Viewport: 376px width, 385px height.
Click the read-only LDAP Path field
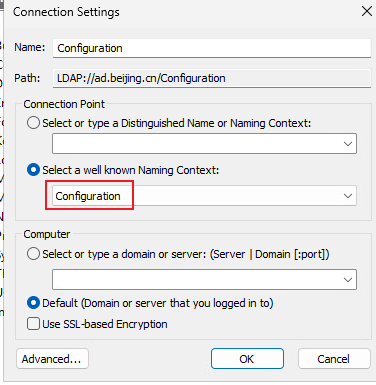(212, 78)
